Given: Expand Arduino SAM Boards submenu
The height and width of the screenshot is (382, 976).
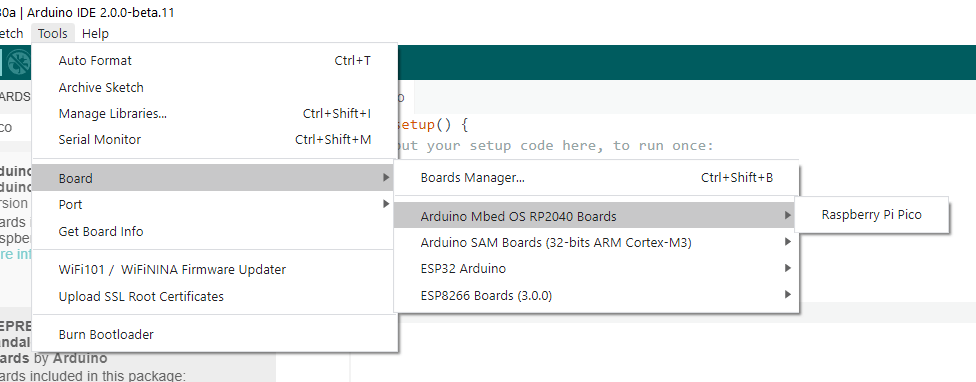Looking at the screenshot, I should pyautogui.click(x=596, y=243).
